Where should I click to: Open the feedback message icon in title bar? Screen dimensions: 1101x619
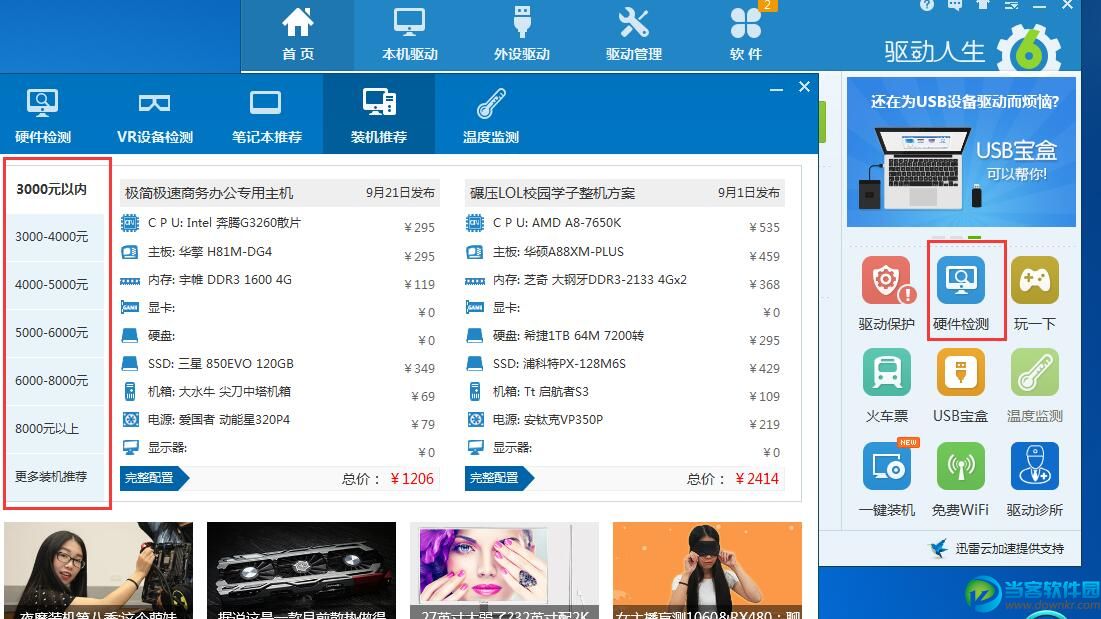[x=955, y=4]
